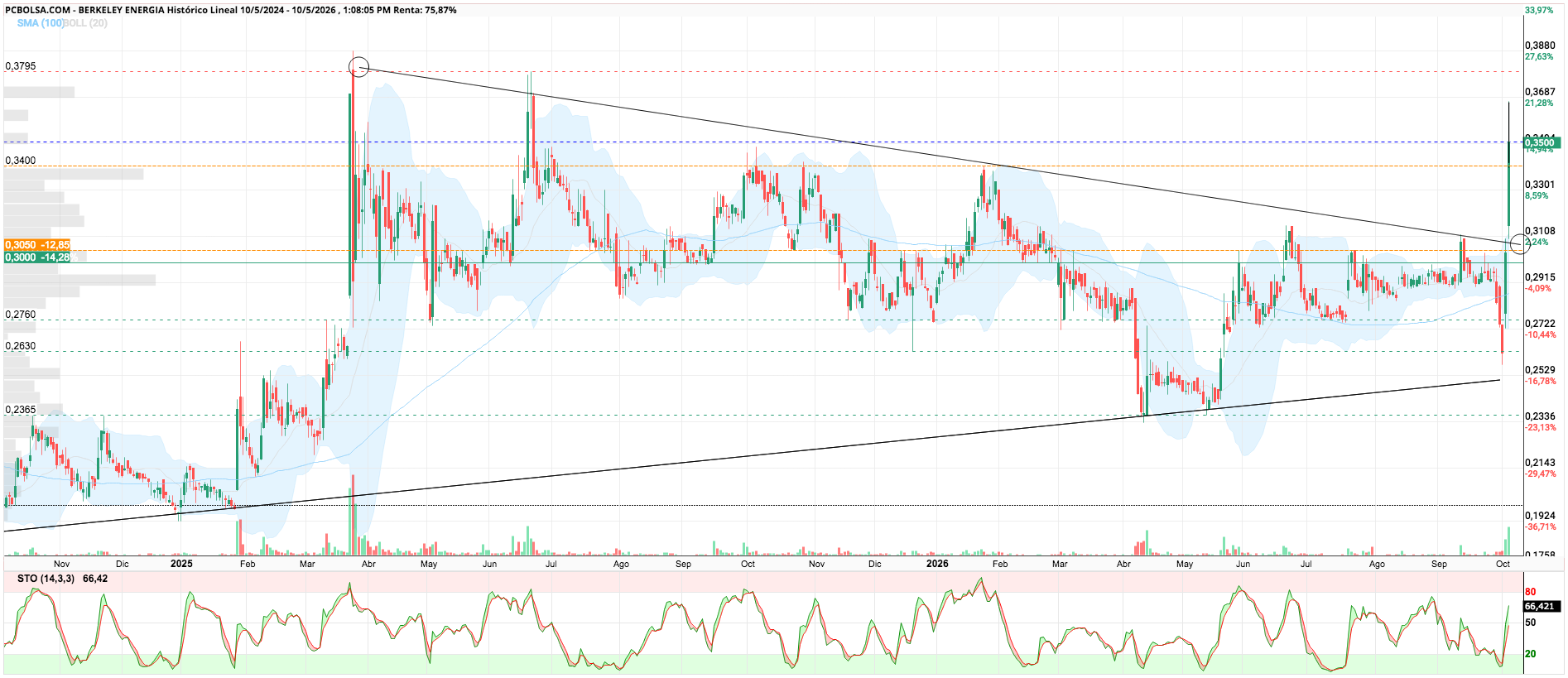Image resolution: width=1568 pixels, height=678 pixels.
Task: Click the SMA (100) indicator label
Action: pos(41,23)
